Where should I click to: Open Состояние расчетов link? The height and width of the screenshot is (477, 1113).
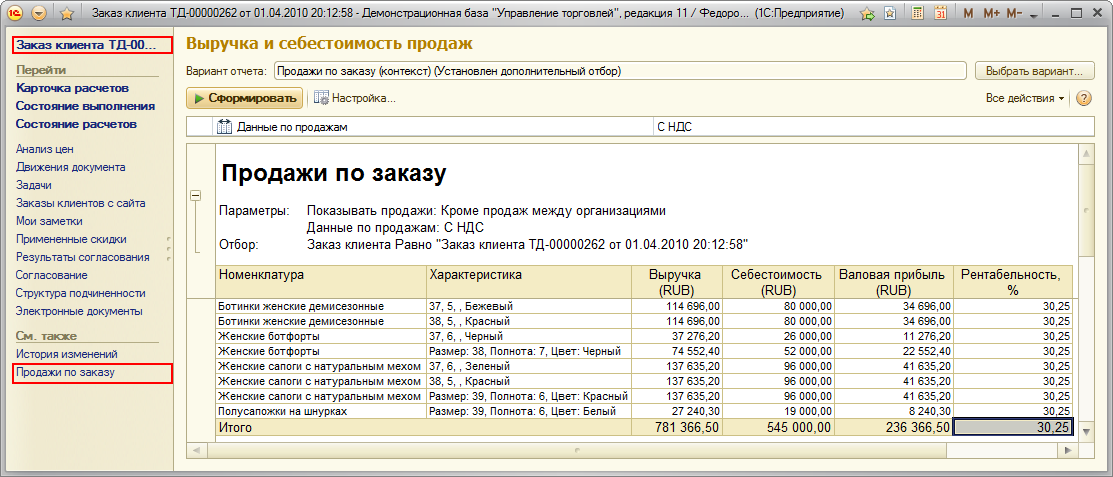(x=76, y=124)
